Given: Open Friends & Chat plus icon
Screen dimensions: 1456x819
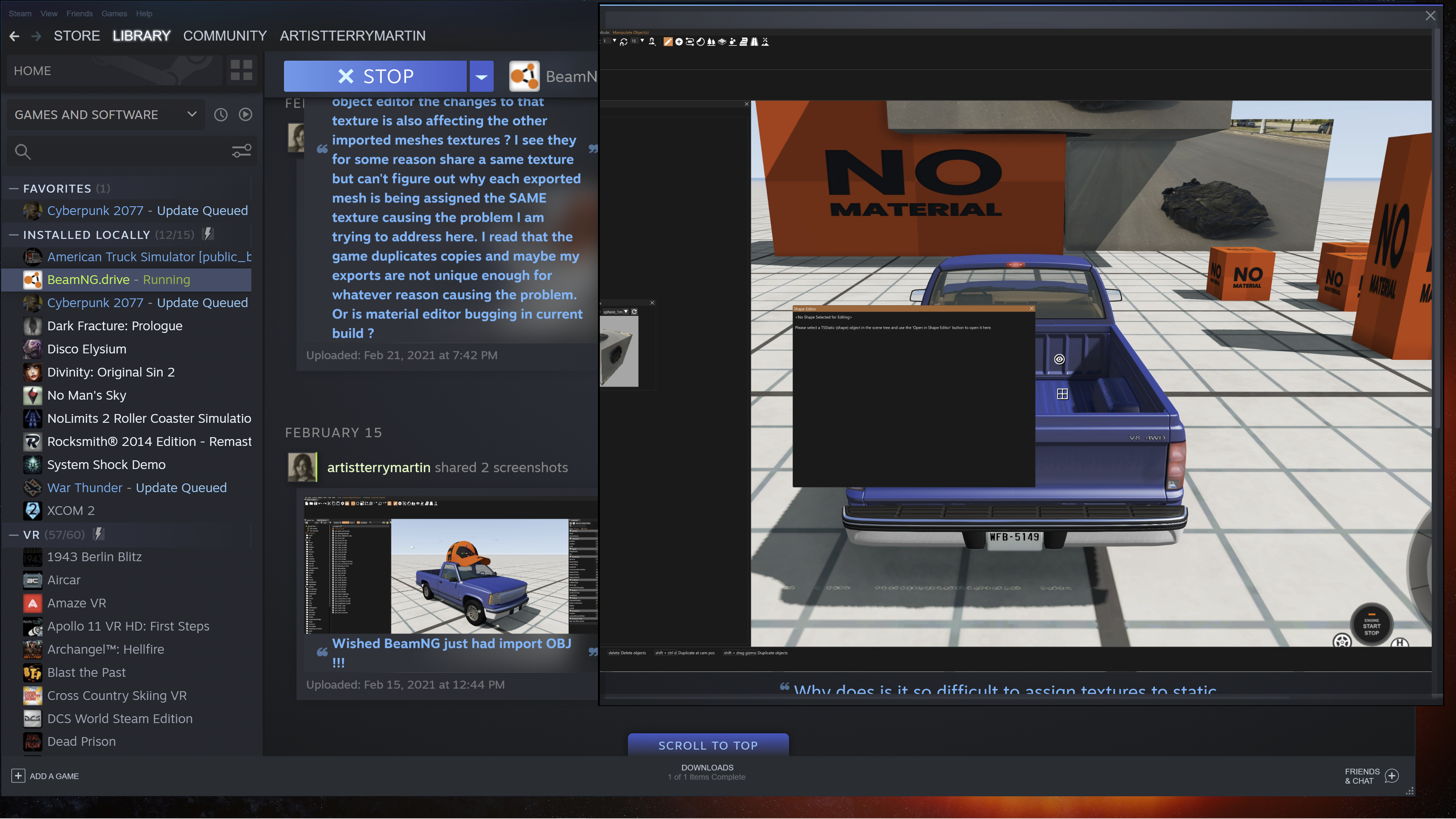Looking at the screenshot, I should coord(1392,775).
